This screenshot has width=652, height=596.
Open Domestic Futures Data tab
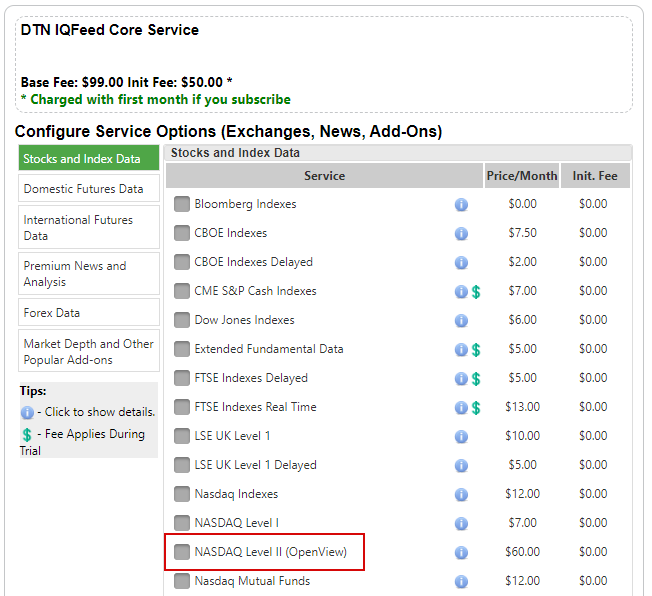coord(89,188)
